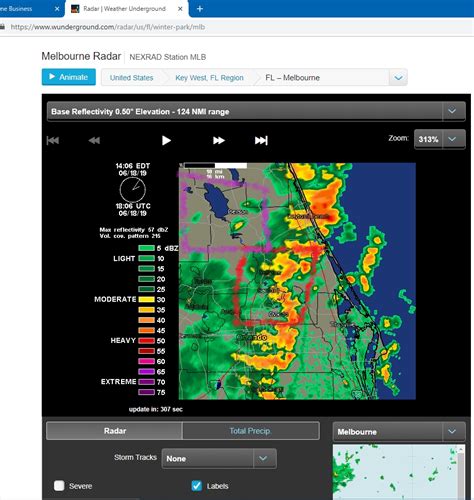This screenshot has height=500, width=474.
Task: Click the 30 dBZ moderate yellow swatch
Action: pyautogui.click(x=146, y=299)
